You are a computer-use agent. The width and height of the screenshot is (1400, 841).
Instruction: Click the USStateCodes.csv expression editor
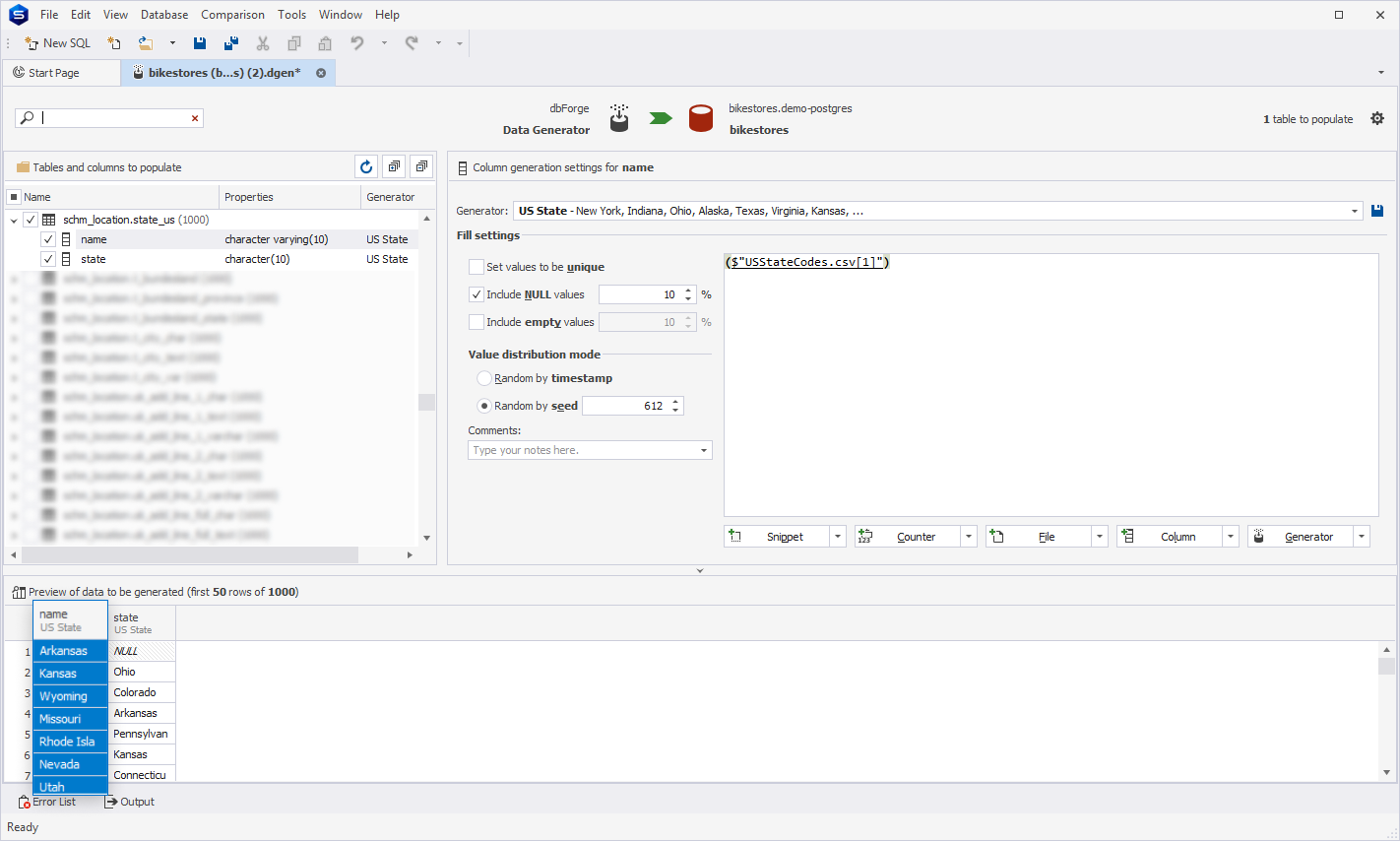pos(1050,385)
